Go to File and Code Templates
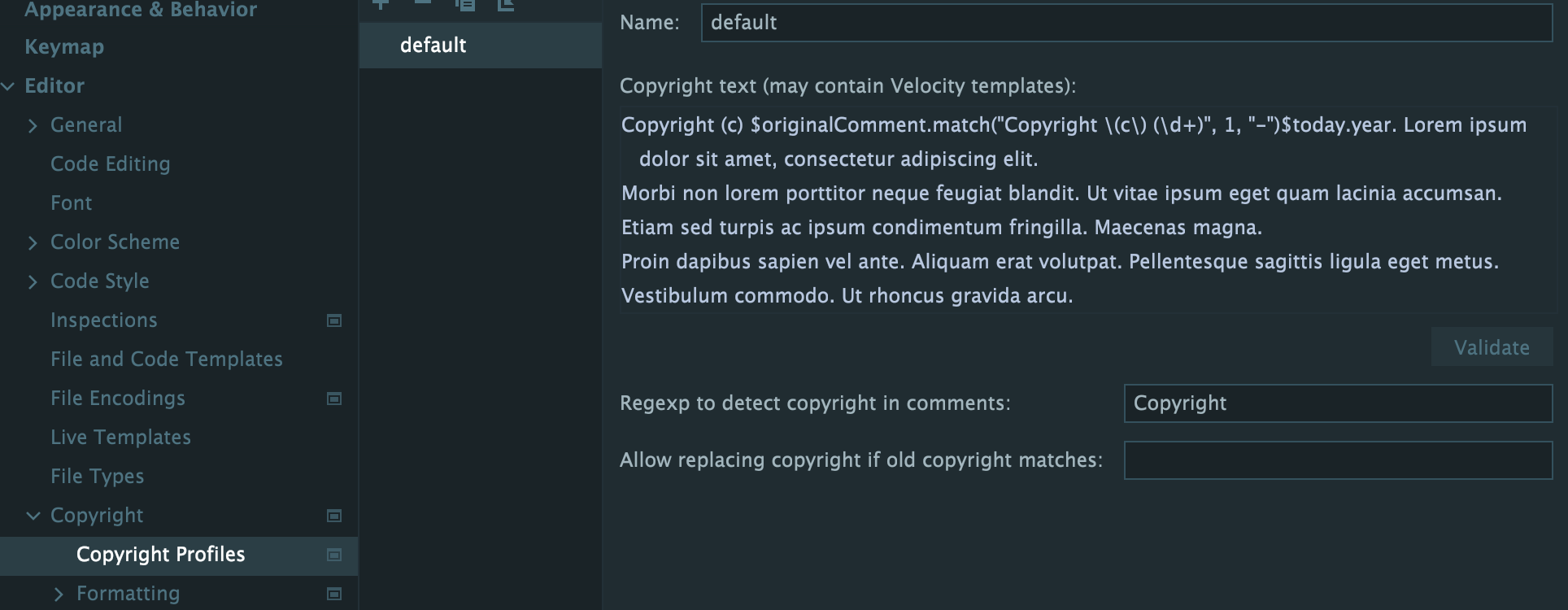Image resolution: width=1568 pixels, height=610 pixels. (166, 359)
